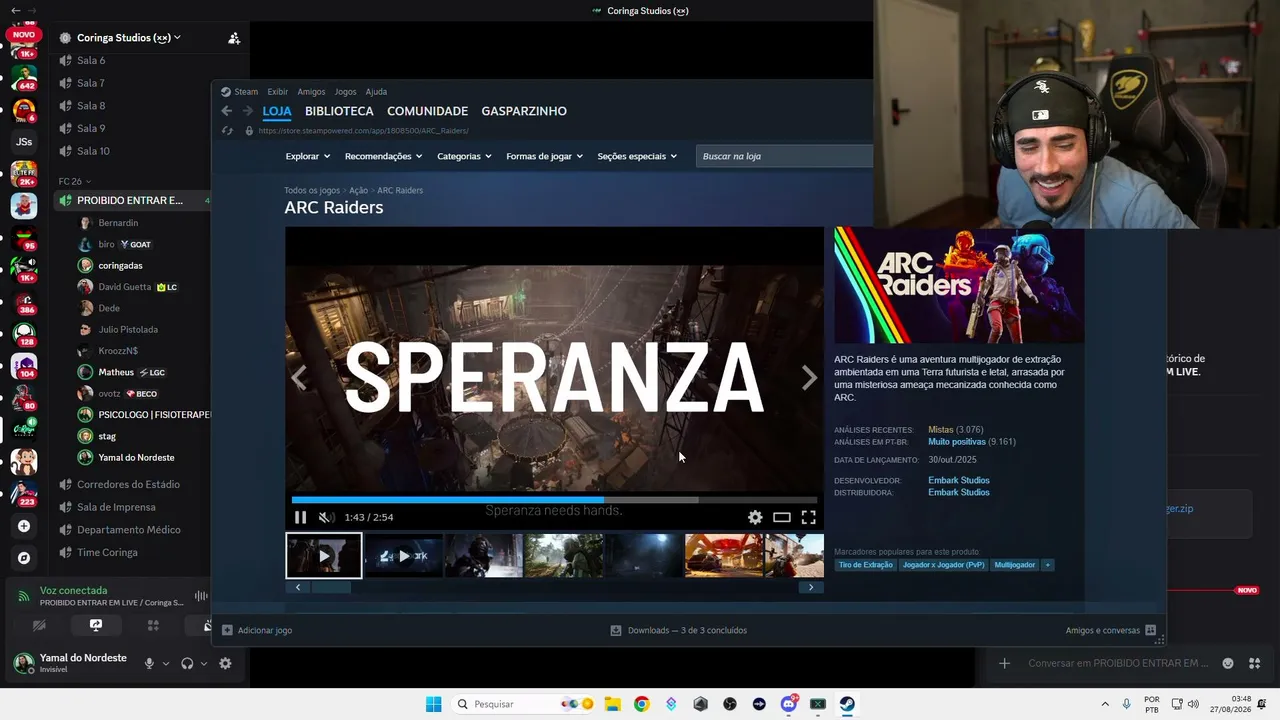Image resolution: width=1280 pixels, height=720 pixels.
Task: Click the media strip scrollbar handle
Action: click(331, 588)
